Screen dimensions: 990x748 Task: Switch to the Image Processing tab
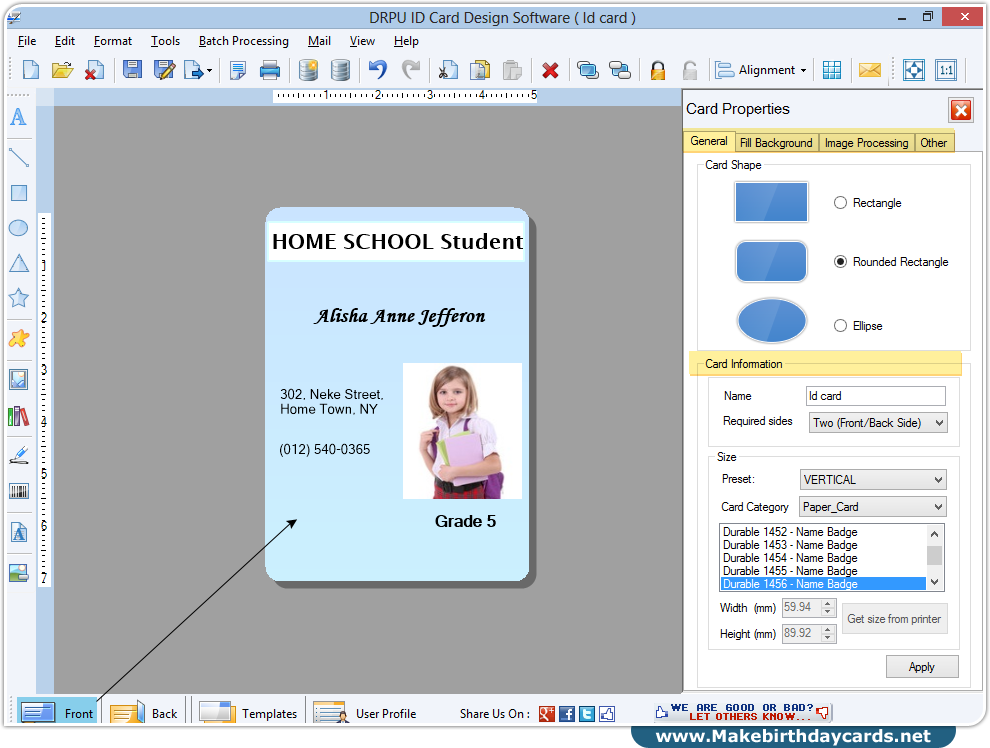pos(866,143)
